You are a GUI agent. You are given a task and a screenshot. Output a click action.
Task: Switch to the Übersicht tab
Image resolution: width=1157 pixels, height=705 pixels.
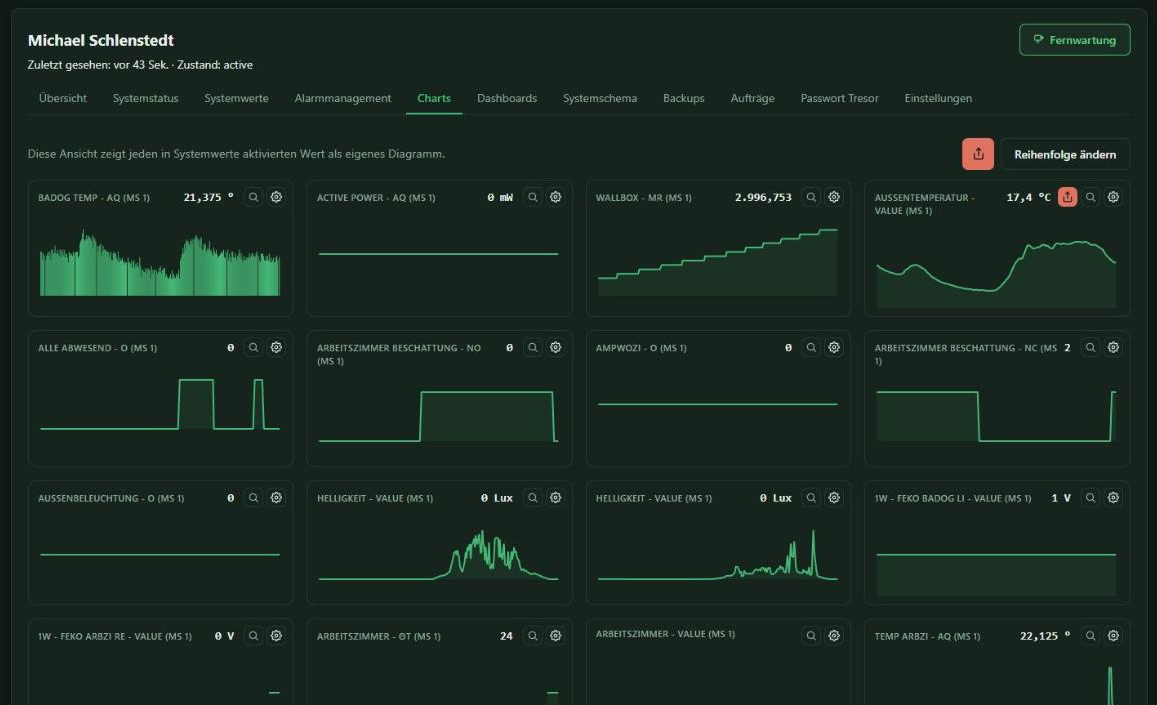pyautogui.click(x=63, y=98)
